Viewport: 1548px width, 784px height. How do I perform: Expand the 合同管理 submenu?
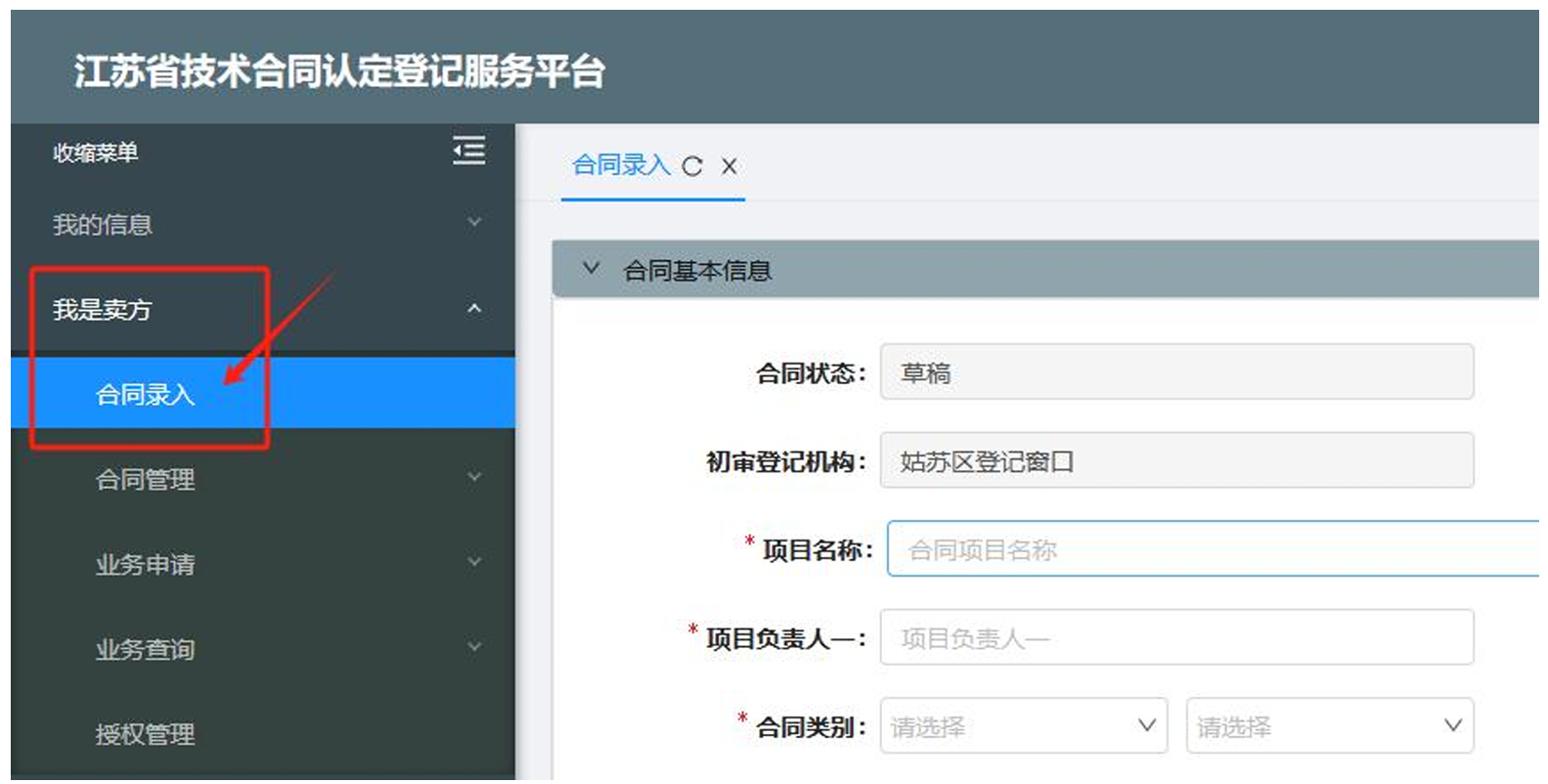click(262, 479)
